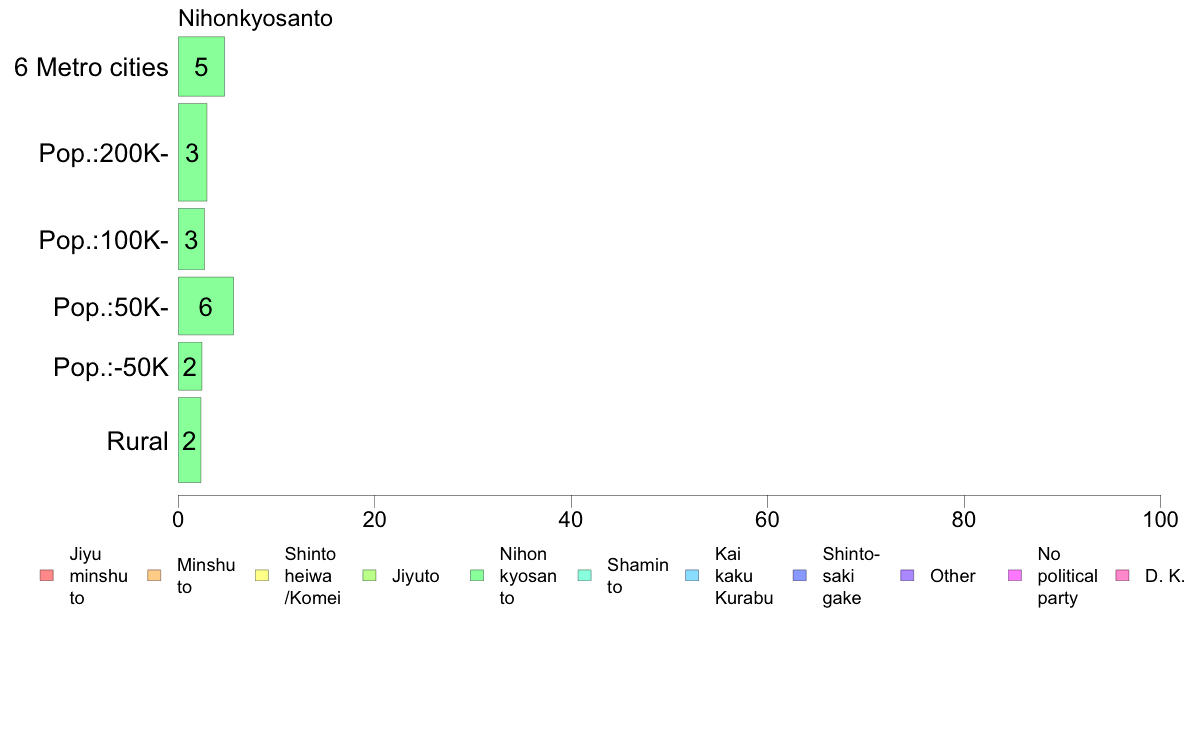Select the Other purple legend swatch
Image resolution: width=1188 pixels, height=736 pixels.
pos(908,575)
